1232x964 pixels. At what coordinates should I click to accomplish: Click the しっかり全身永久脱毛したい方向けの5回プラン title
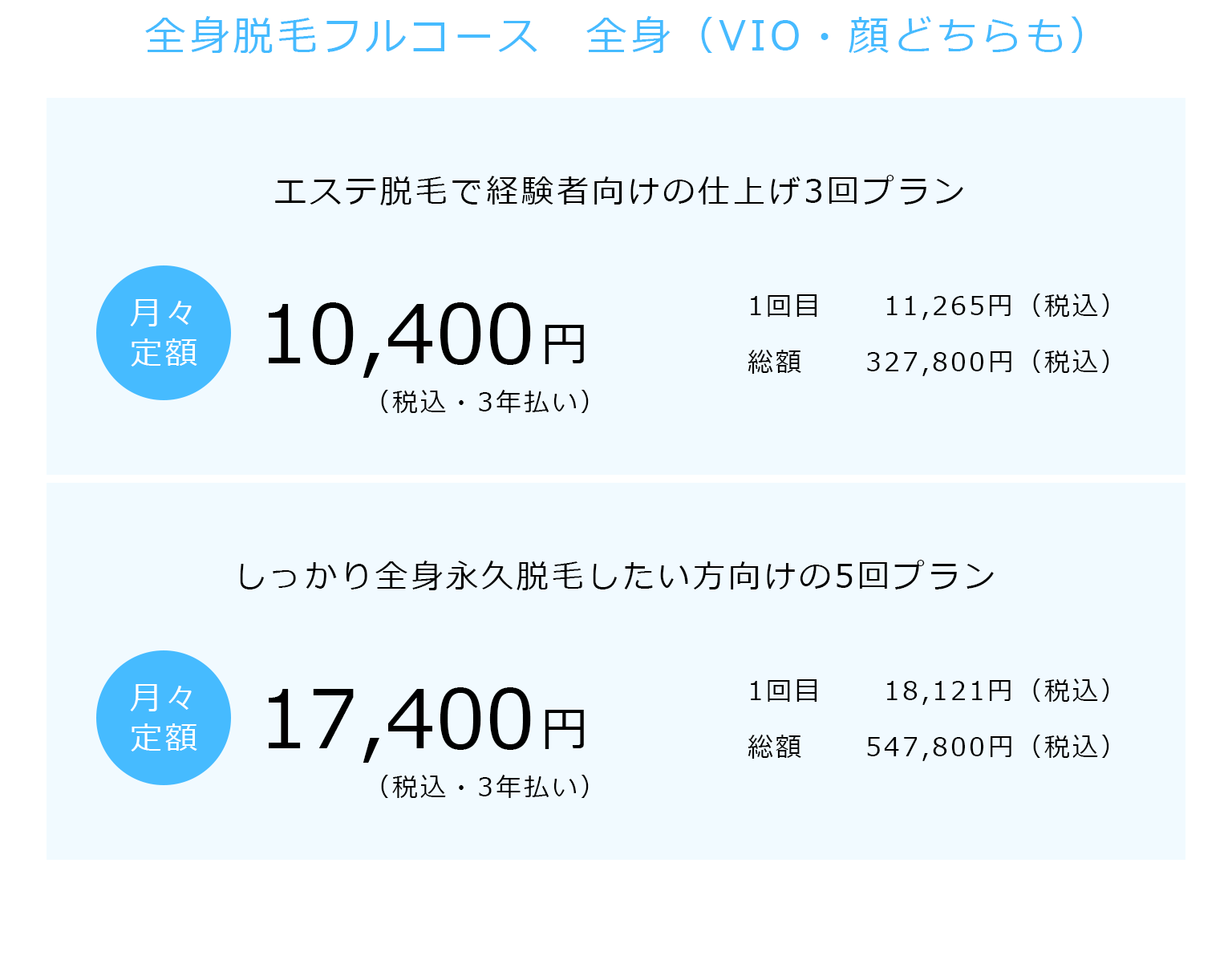616,577
